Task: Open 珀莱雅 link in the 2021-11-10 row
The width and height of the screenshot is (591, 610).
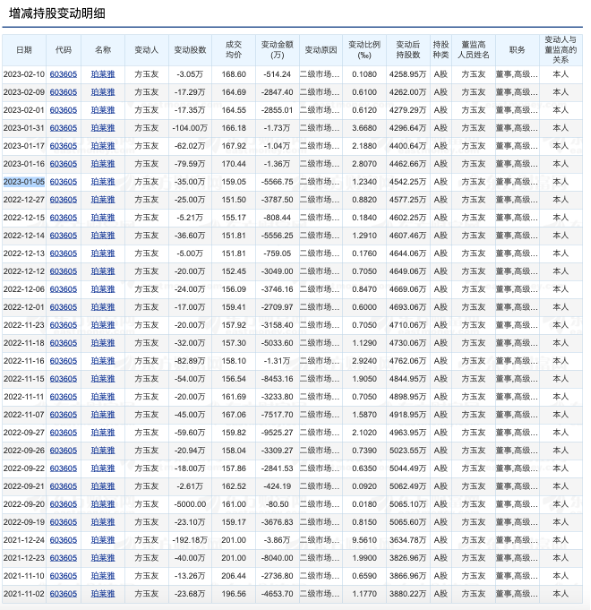Action: click(x=103, y=576)
